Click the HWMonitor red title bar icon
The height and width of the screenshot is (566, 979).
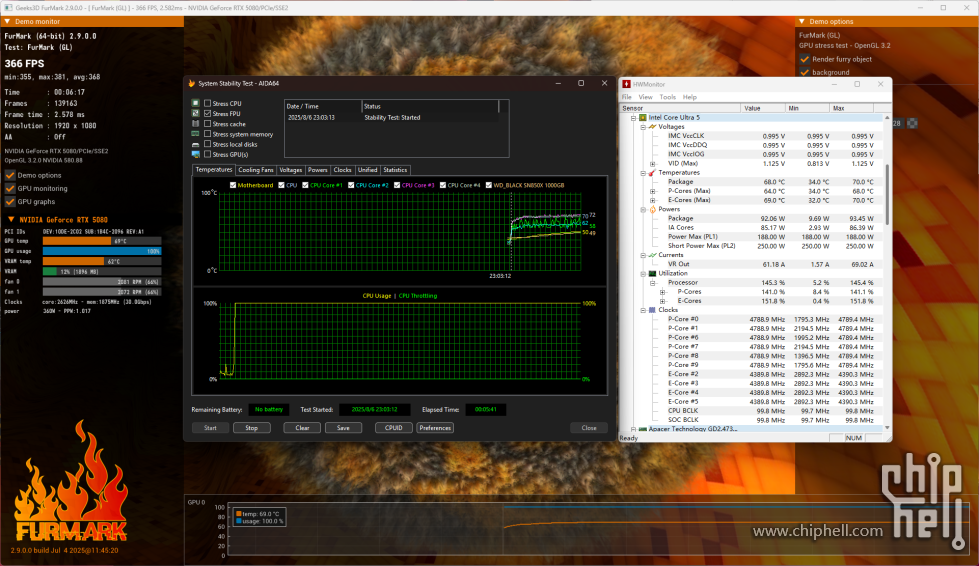click(626, 84)
